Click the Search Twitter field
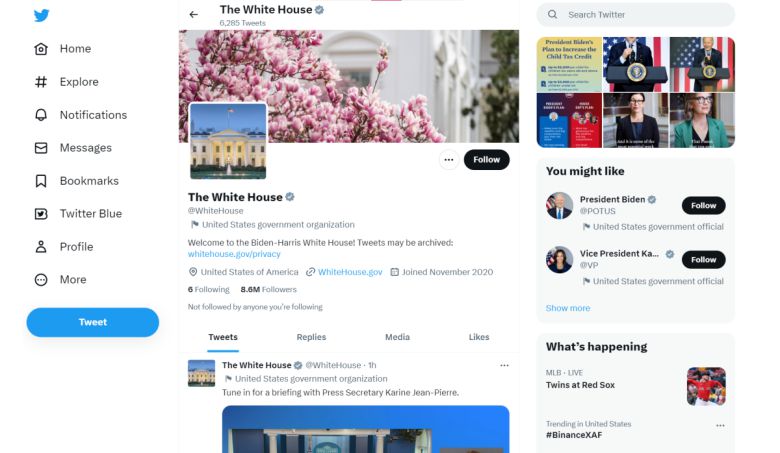 [635, 15]
